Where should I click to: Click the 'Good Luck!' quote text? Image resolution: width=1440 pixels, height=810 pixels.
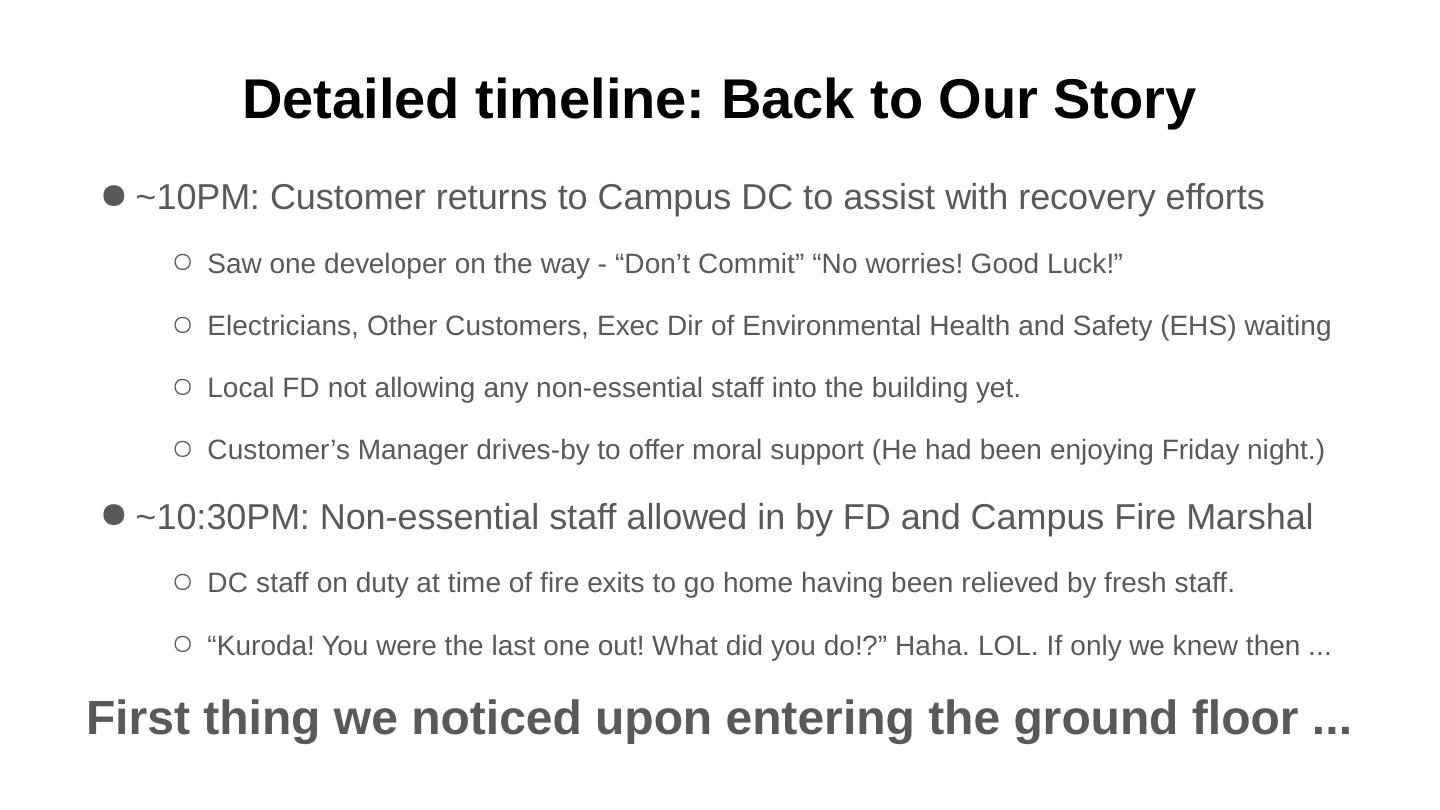[x=1046, y=264]
